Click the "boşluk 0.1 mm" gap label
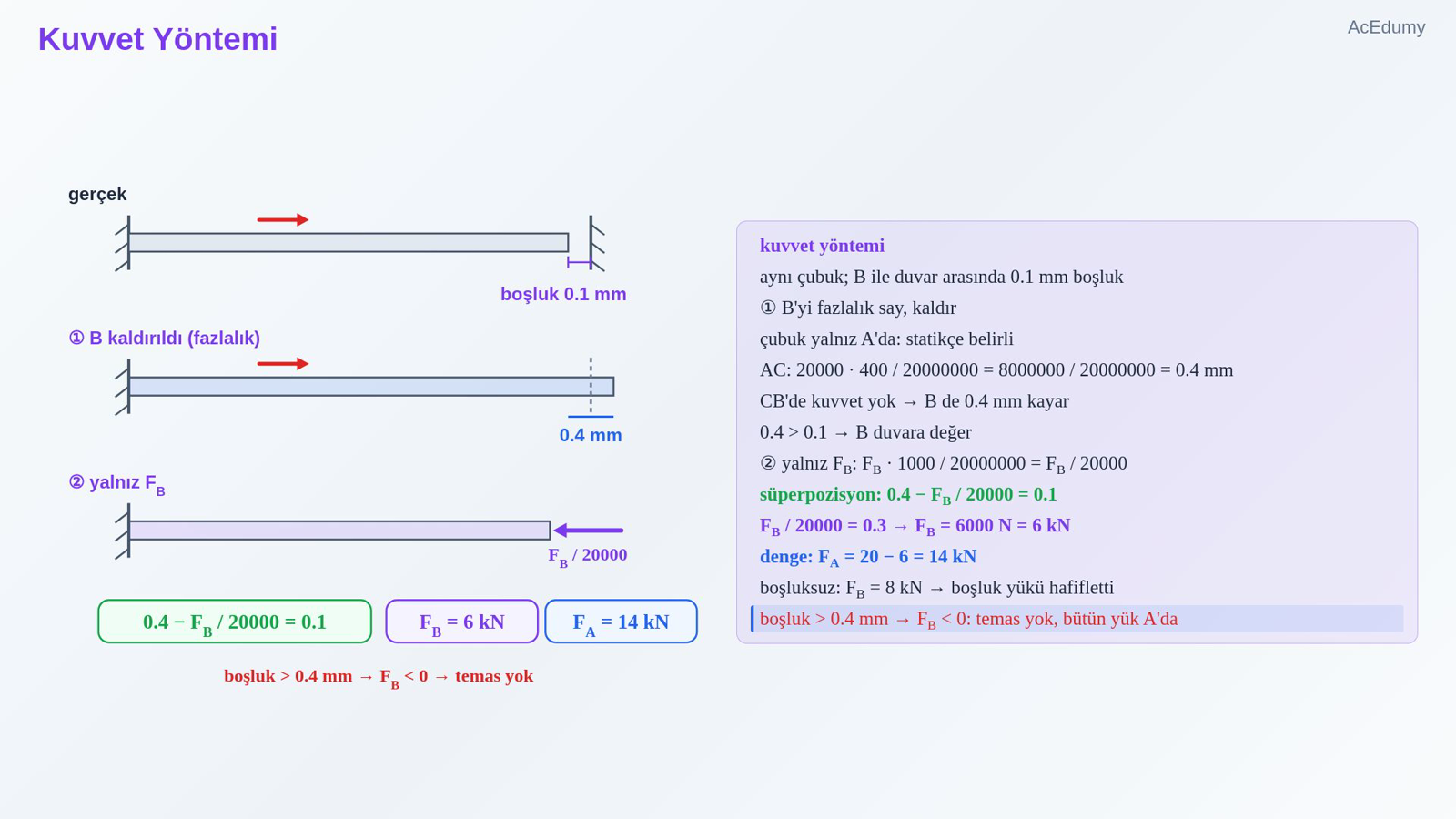1456x819 pixels. [x=563, y=294]
